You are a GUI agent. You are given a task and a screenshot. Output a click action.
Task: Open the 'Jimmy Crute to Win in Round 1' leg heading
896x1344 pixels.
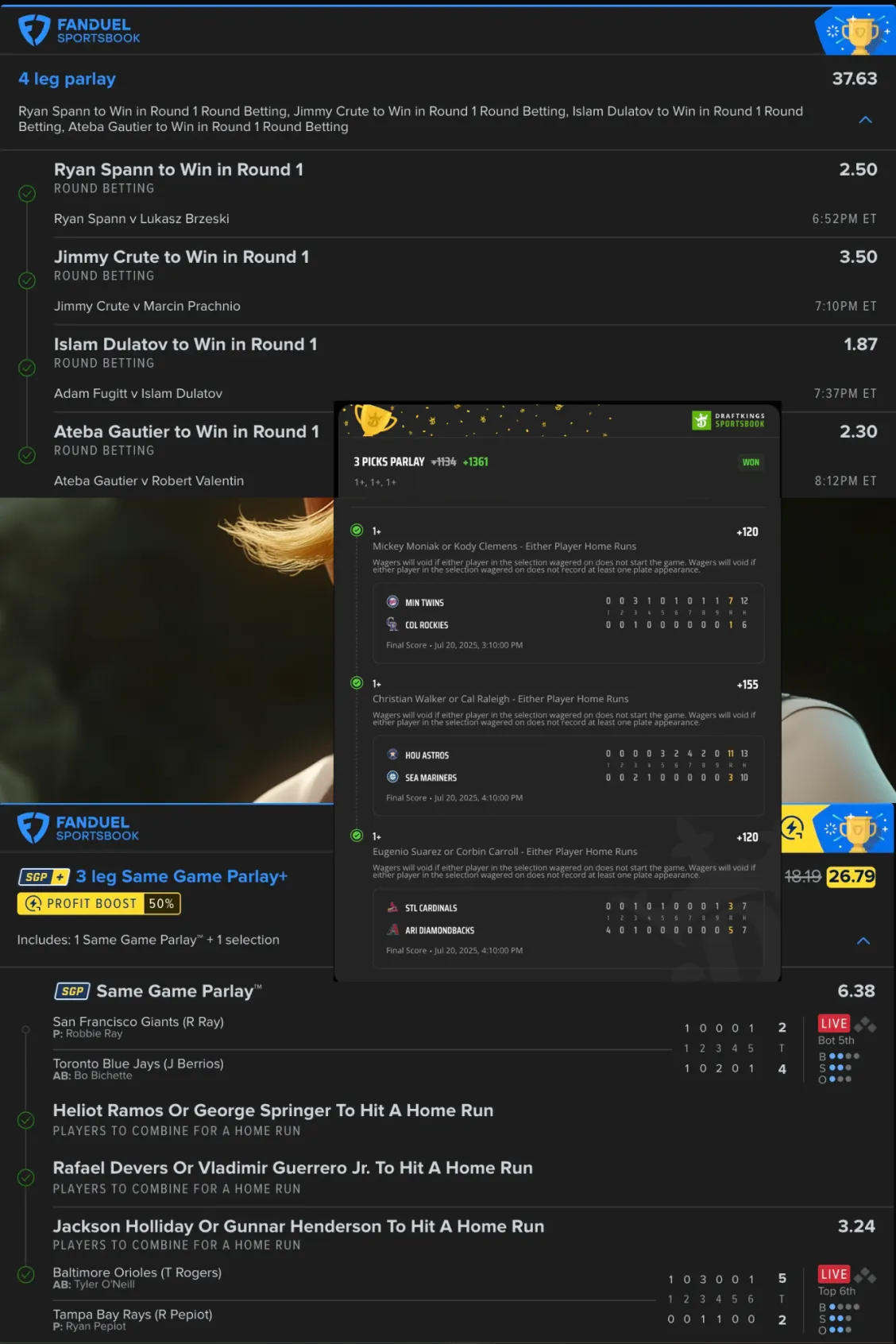(x=182, y=257)
